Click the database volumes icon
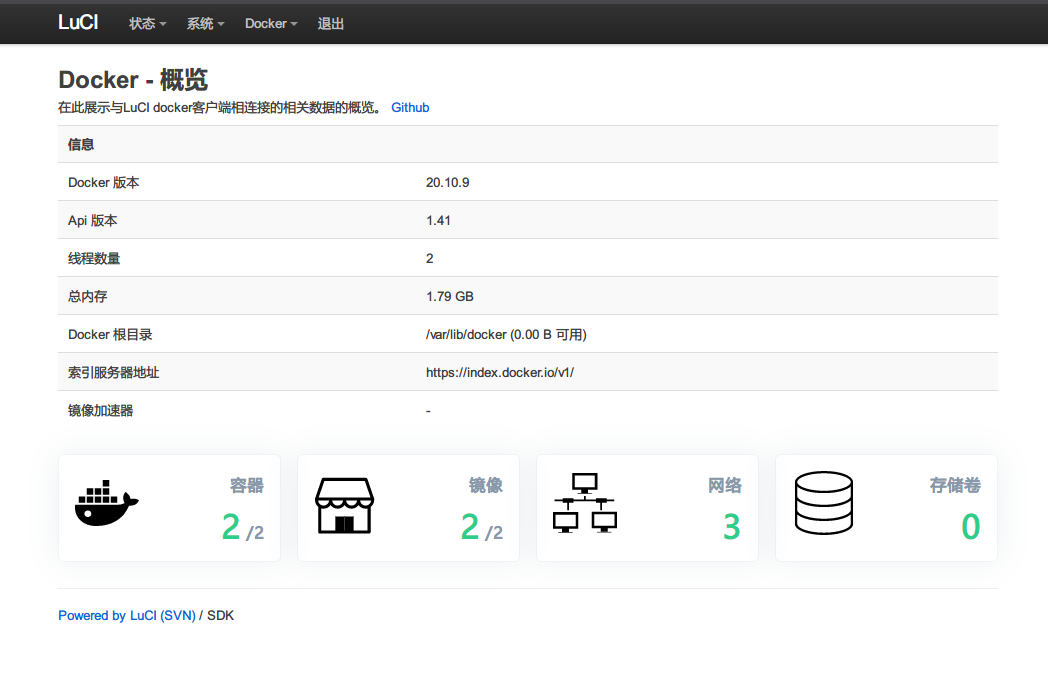This screenshot has height=680, width=1048. pos(823,503)
